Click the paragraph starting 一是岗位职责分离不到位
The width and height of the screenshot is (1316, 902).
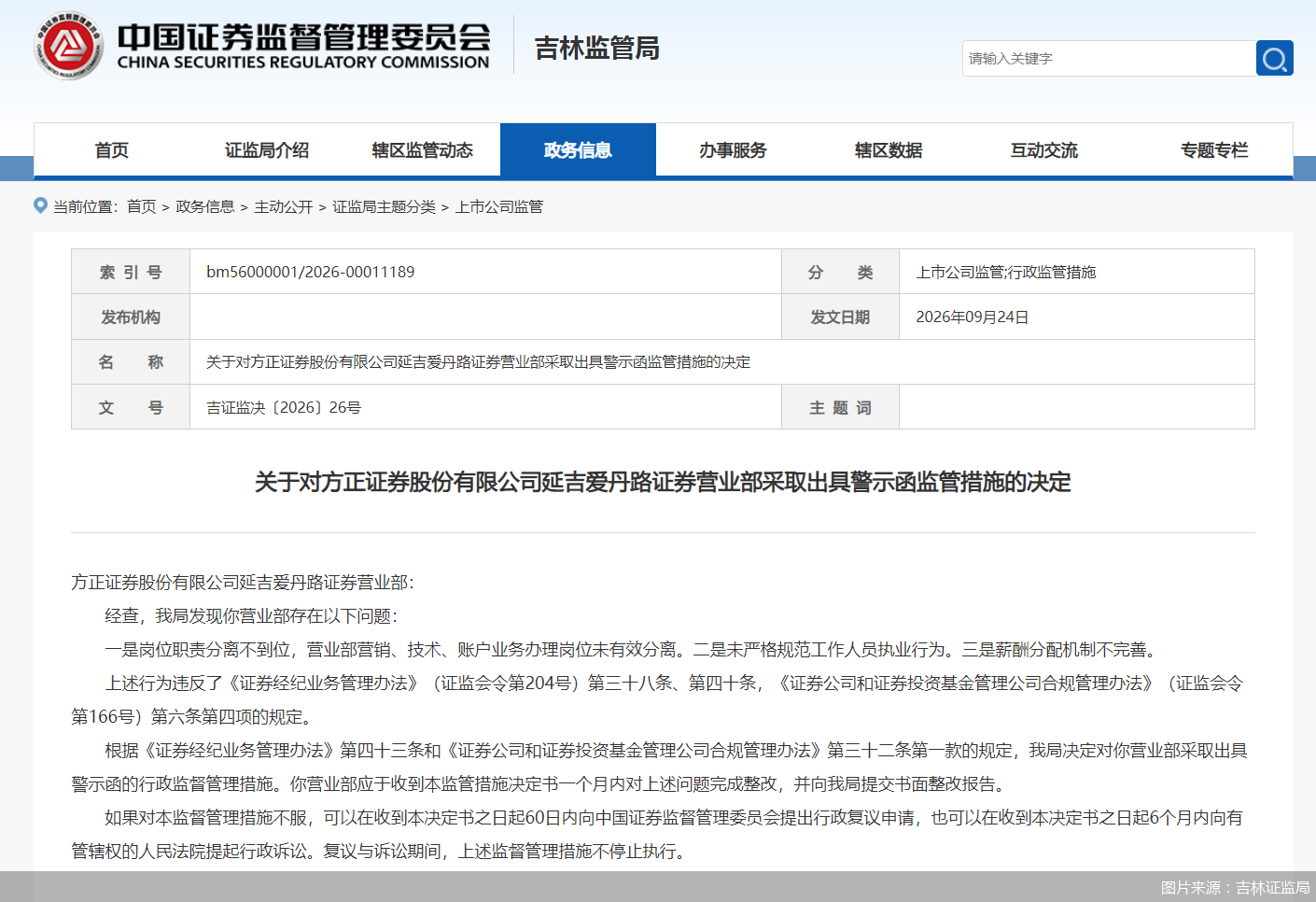[633, 649]
